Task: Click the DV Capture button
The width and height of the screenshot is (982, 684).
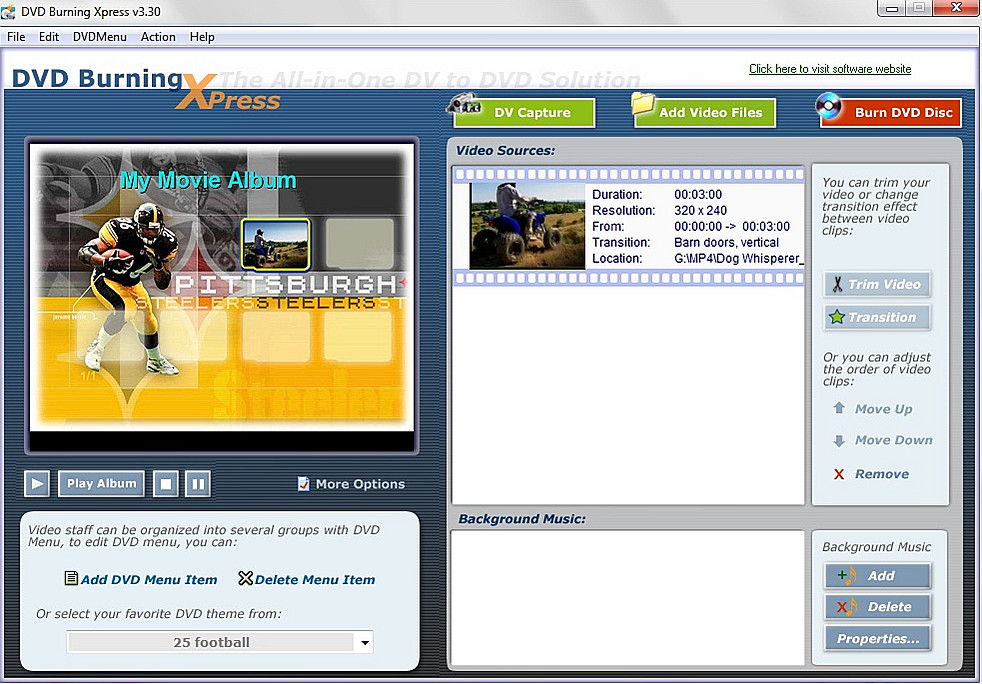Action: pyautogui.click(x=525, y=113)
